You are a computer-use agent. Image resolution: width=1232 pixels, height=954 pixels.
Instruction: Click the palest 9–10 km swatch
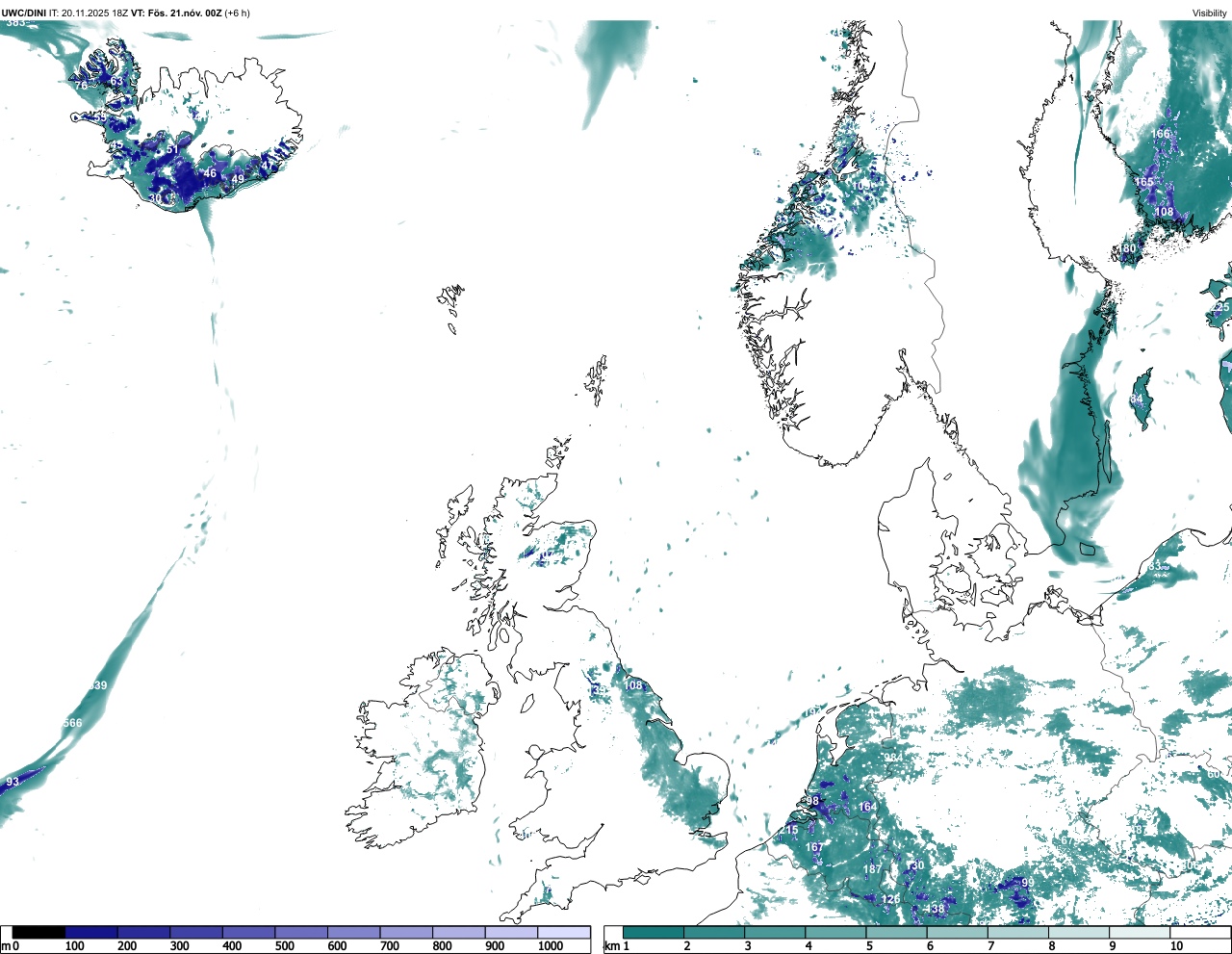pyautogui.click(x=1139, y=933)
